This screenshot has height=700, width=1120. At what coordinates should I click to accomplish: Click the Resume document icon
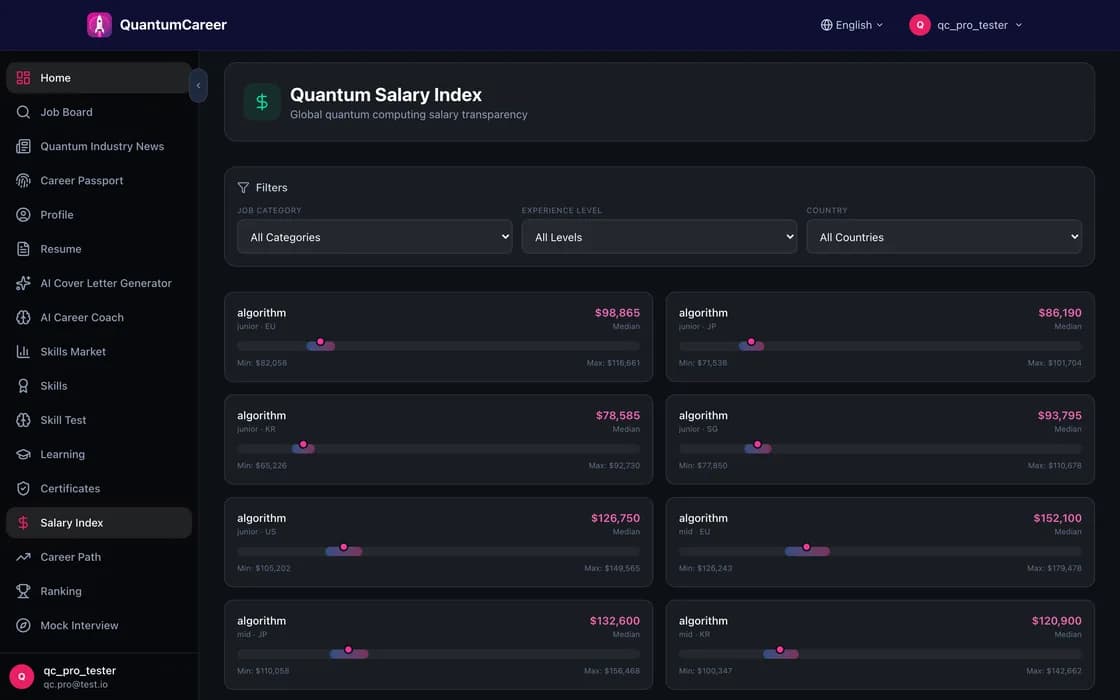(x=24, y=249)
